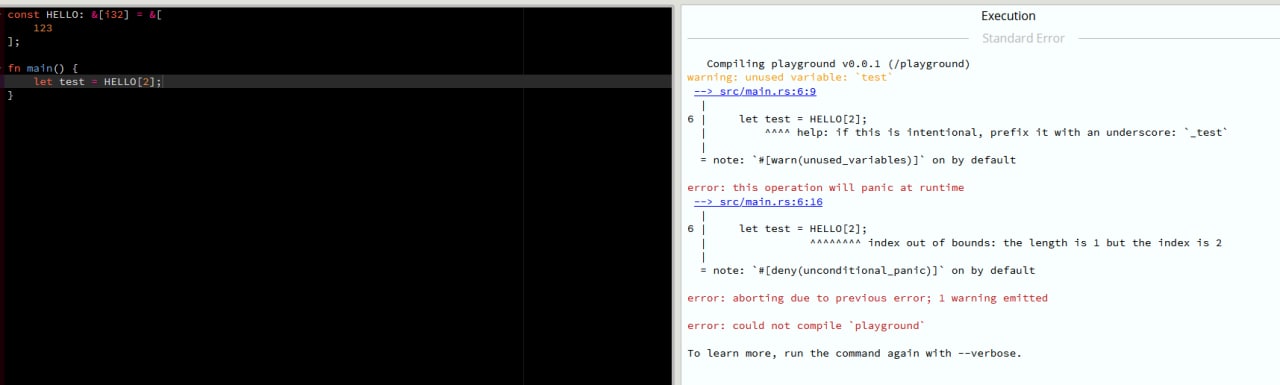Click the 'index out of bounds' message text
Viewport: 1280px width, 385px height.
(1045, 242)
